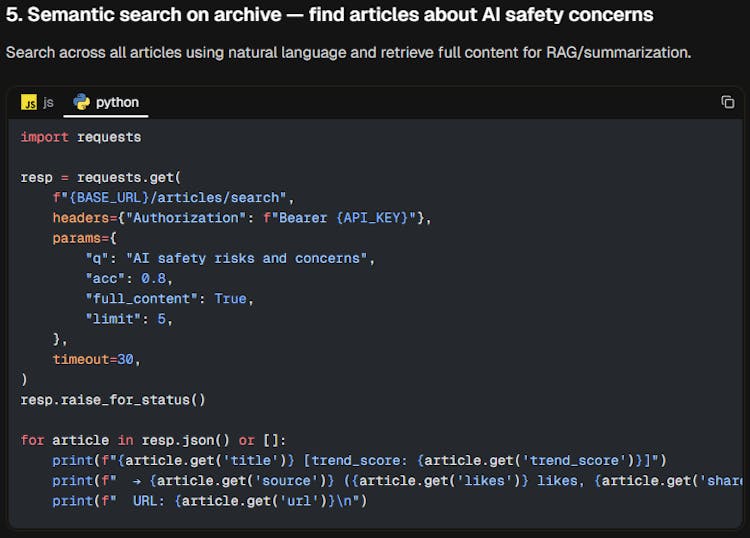Select the python tab label
This screenshot has height=538, width=750.
[x=117, y=102]
